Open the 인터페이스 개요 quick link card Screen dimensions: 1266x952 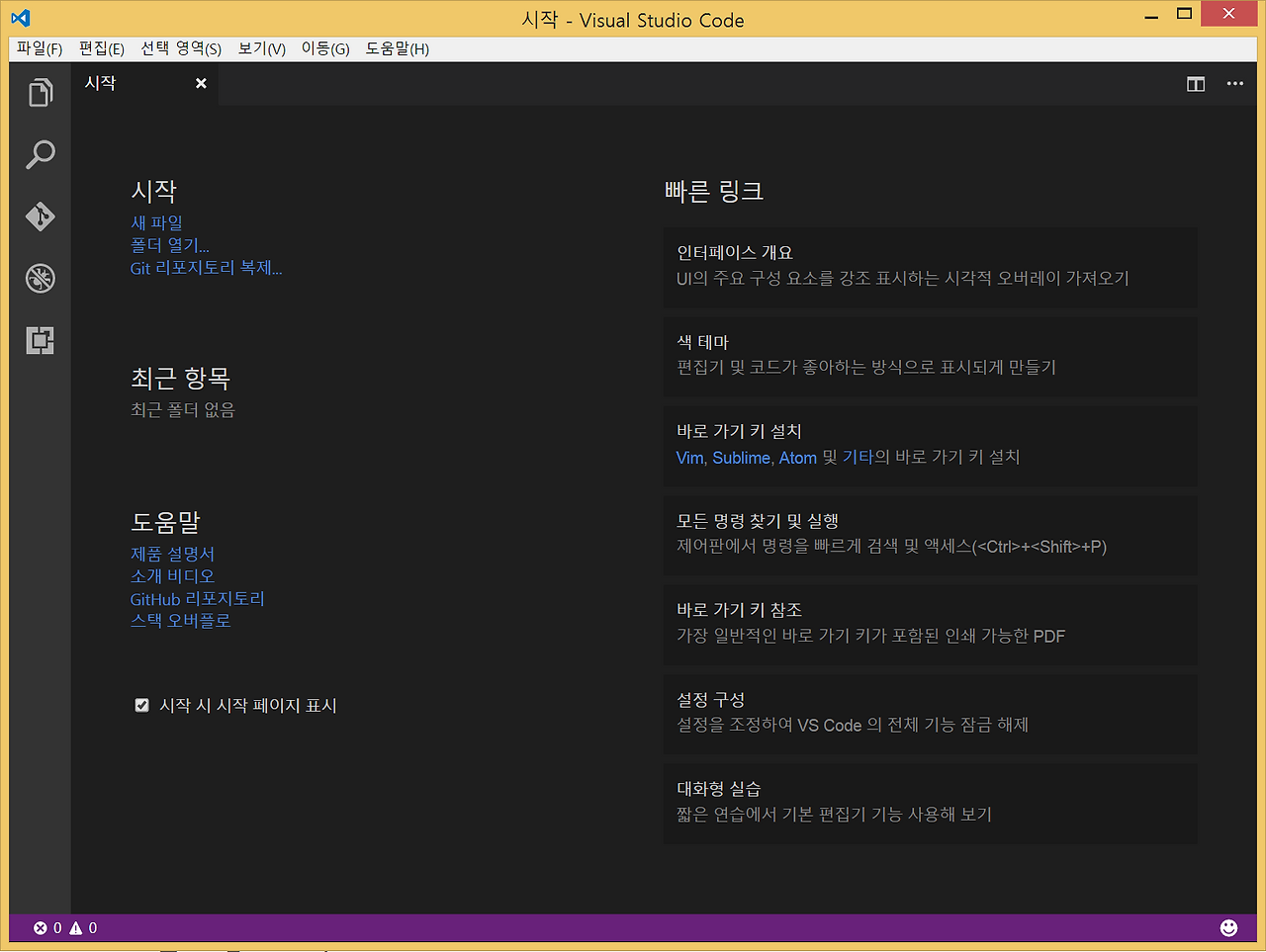click(x=930, y=267)
